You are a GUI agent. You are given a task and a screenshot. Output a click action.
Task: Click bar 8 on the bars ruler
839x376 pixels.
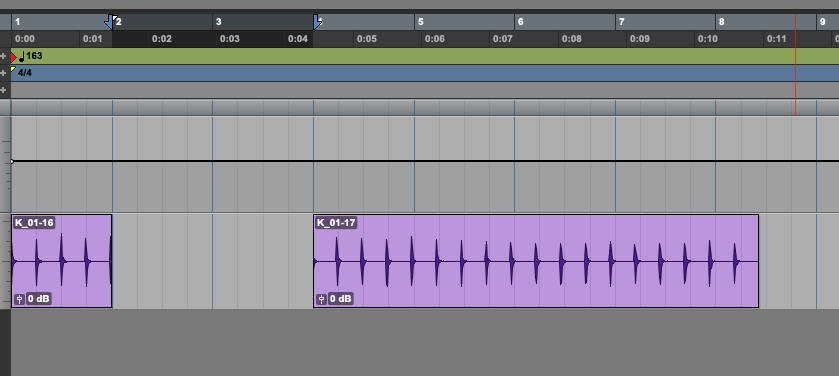coord(721,22)
